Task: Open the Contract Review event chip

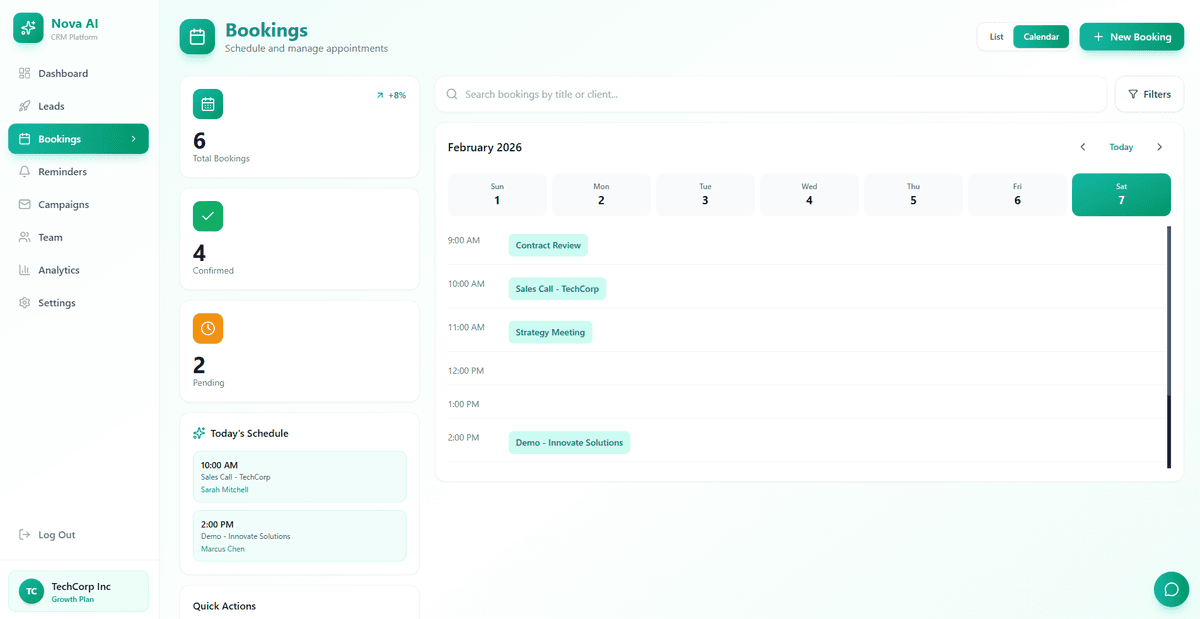Action: point(547,244)
